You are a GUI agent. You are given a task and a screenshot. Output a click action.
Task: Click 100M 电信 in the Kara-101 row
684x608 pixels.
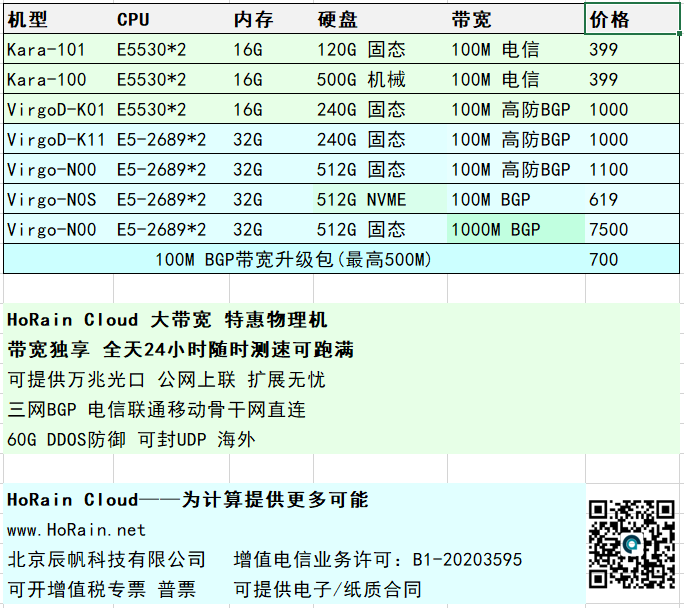[516, 49]
